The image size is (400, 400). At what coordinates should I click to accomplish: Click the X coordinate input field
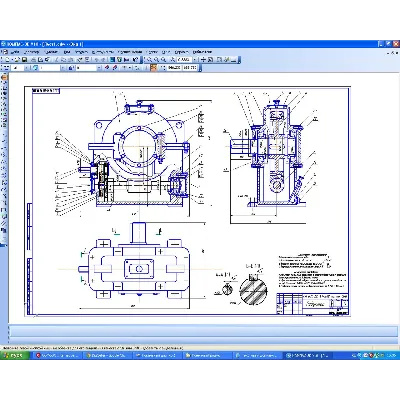pos(174,68)
